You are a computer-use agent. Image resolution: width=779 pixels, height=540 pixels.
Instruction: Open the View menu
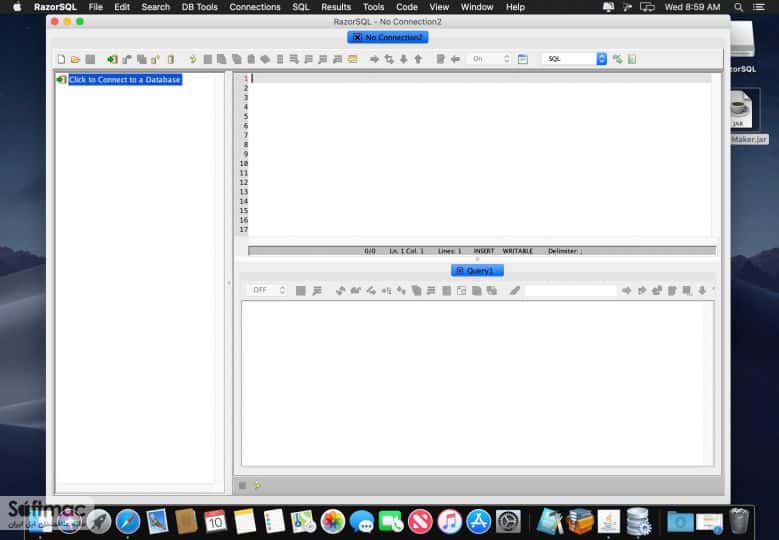tap(439, 7)
